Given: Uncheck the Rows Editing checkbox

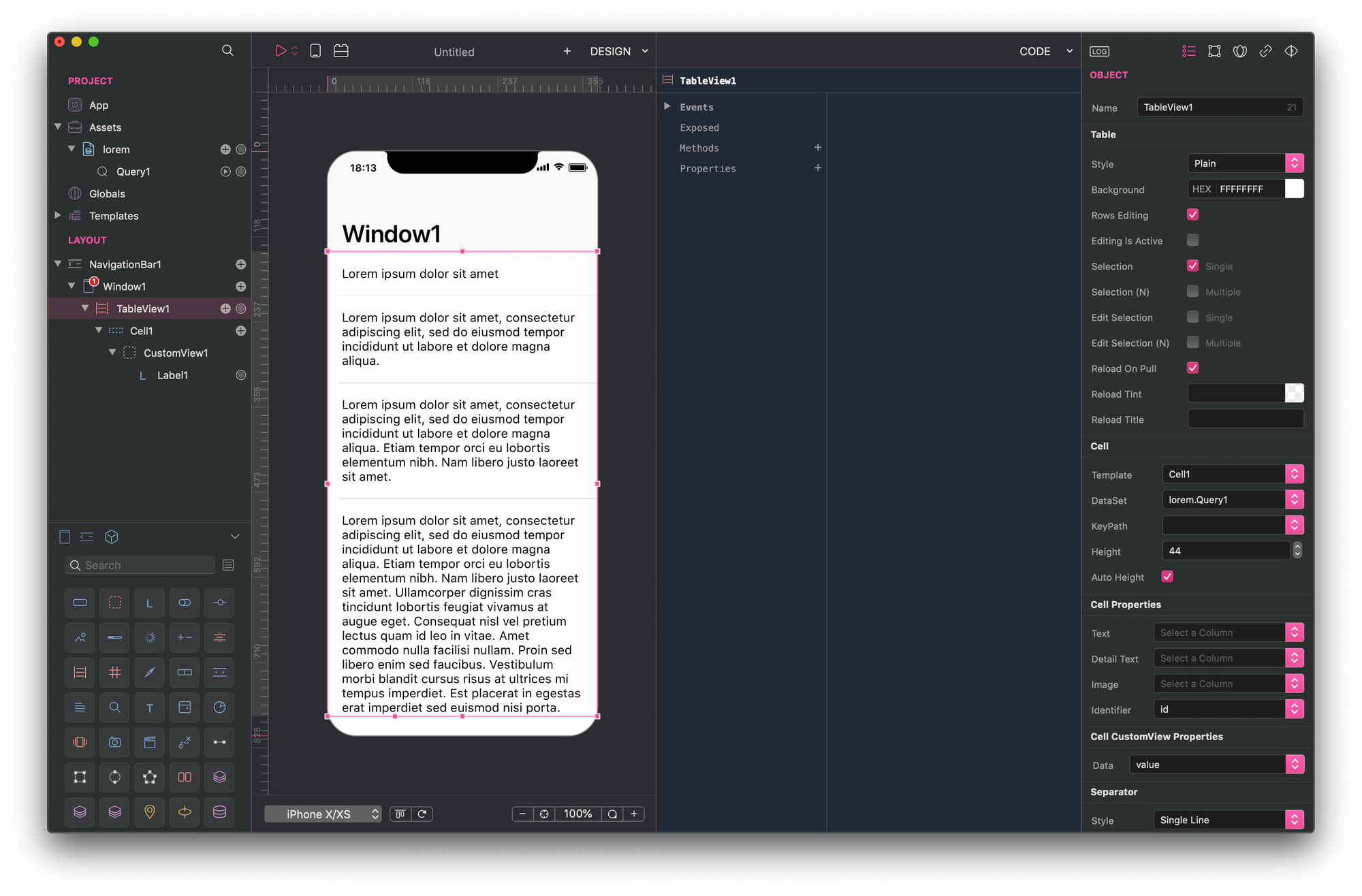Looking at the screenshot, I should (1192, 215).
